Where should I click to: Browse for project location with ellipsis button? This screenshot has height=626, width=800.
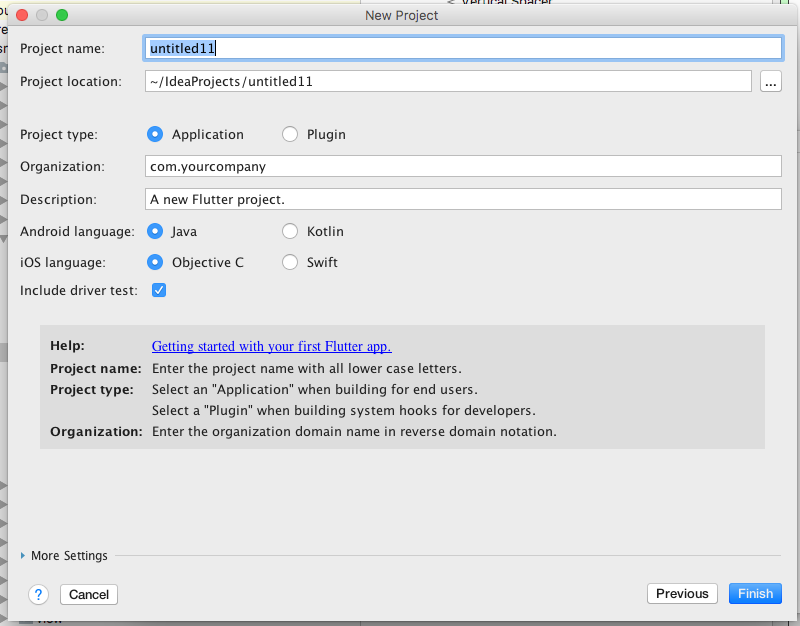(770, 82)
